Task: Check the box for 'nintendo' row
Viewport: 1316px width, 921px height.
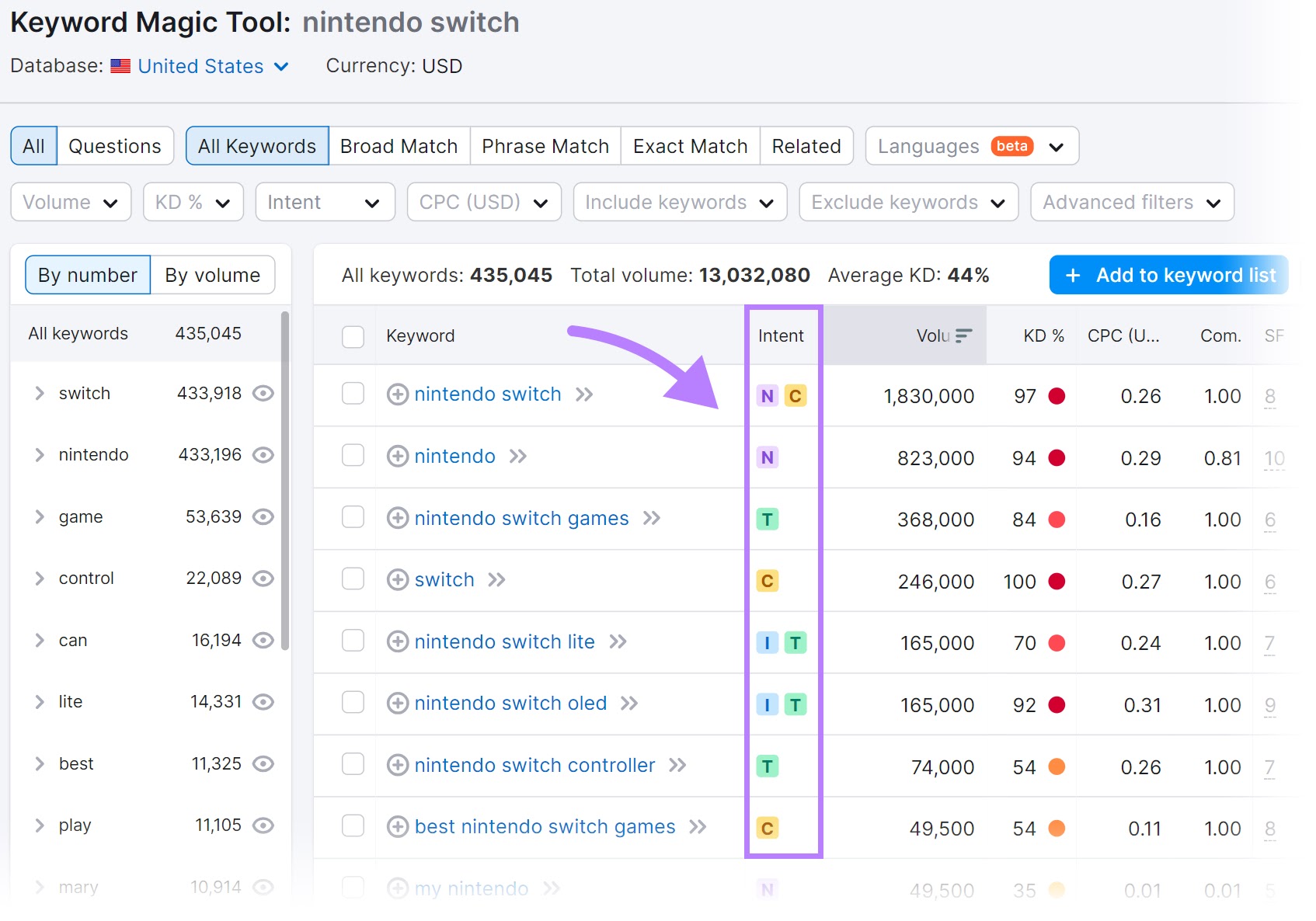Action: click(353, 455)
